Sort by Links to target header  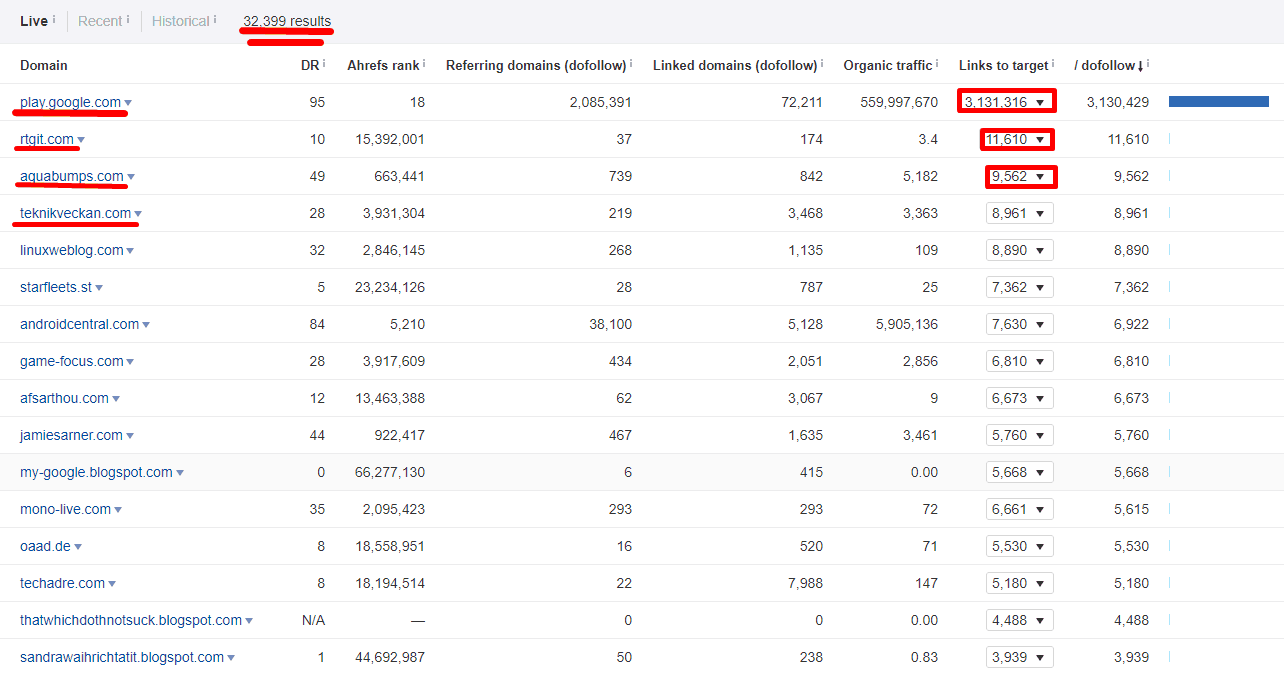[x=1003, y=65]
